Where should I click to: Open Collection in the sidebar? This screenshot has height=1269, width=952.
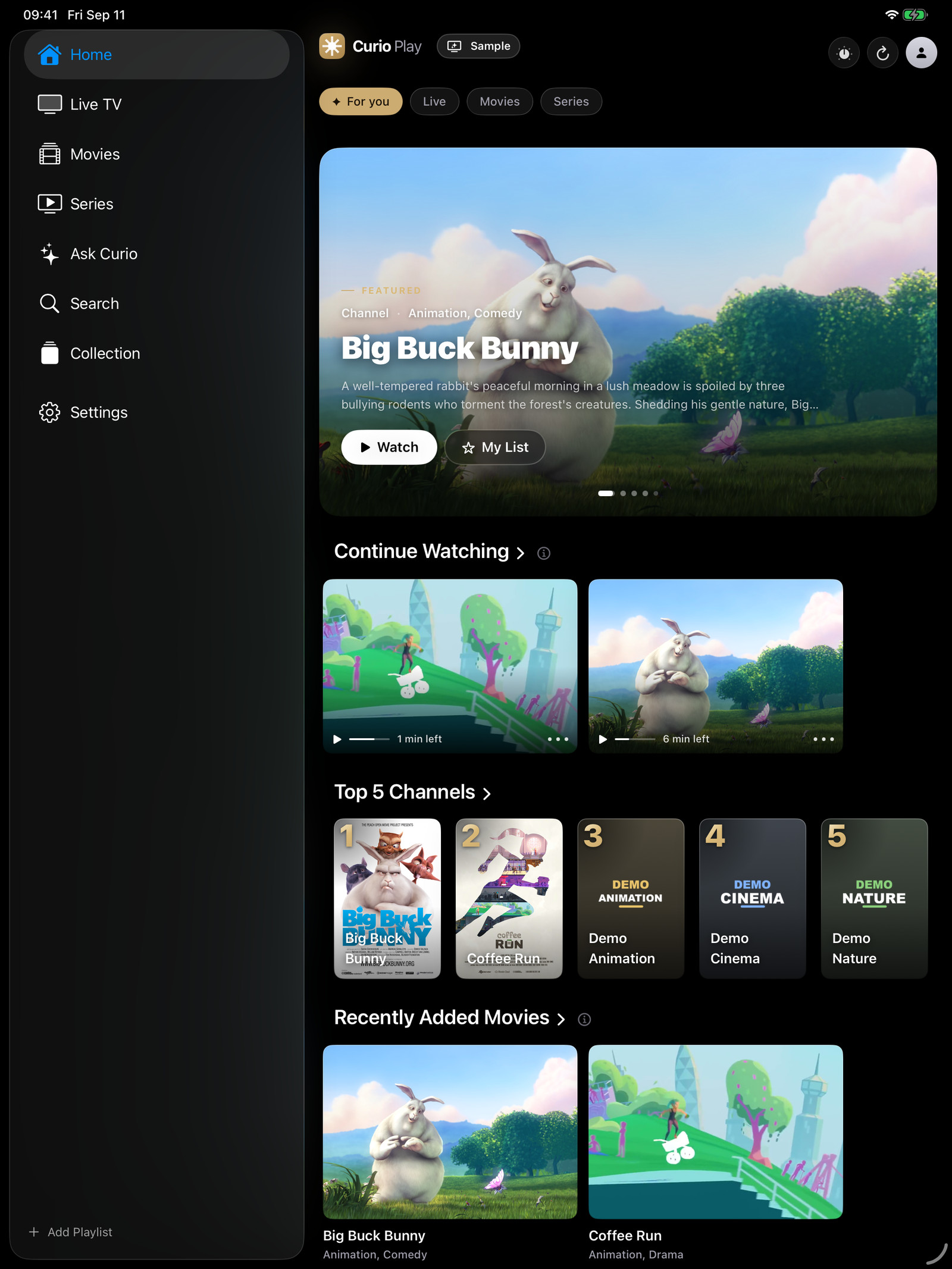pos(156,353)
